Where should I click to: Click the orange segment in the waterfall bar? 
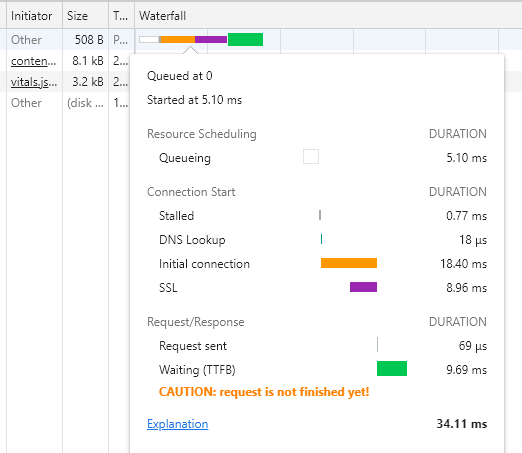178,40
